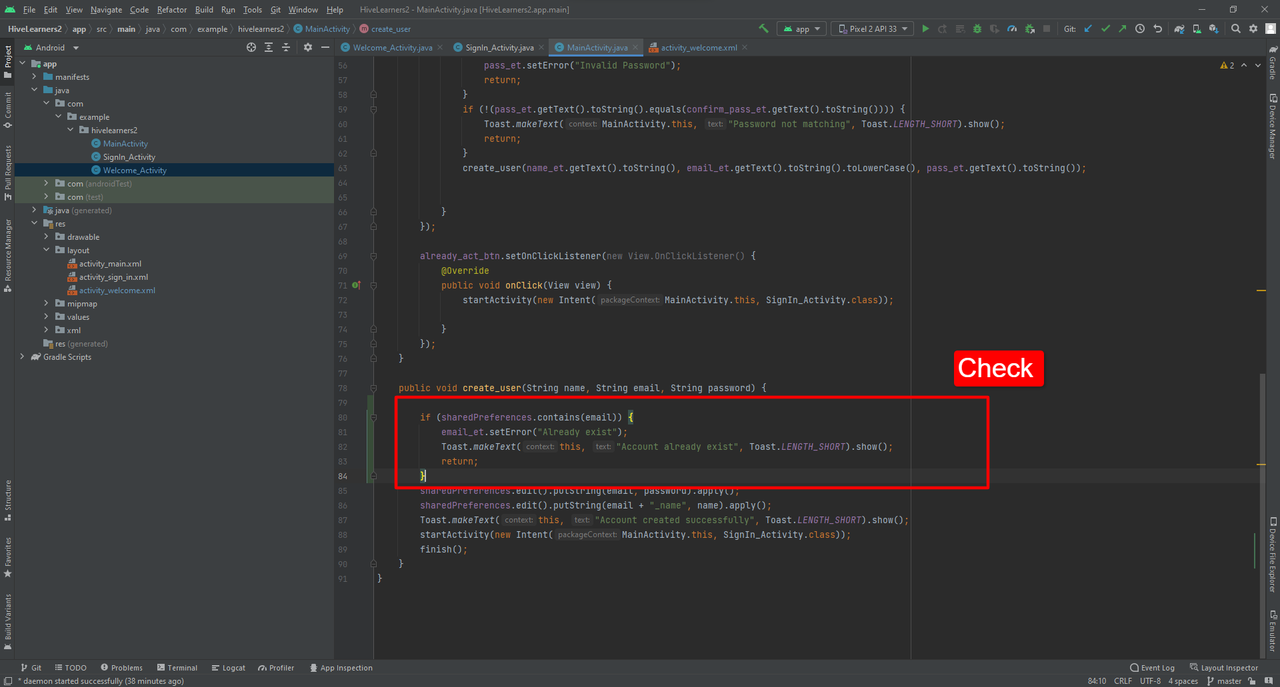Screen dimensions: 1280x687
Task: Collapse the layout folder
Action: pyautogui.click(x=46, y=250)
